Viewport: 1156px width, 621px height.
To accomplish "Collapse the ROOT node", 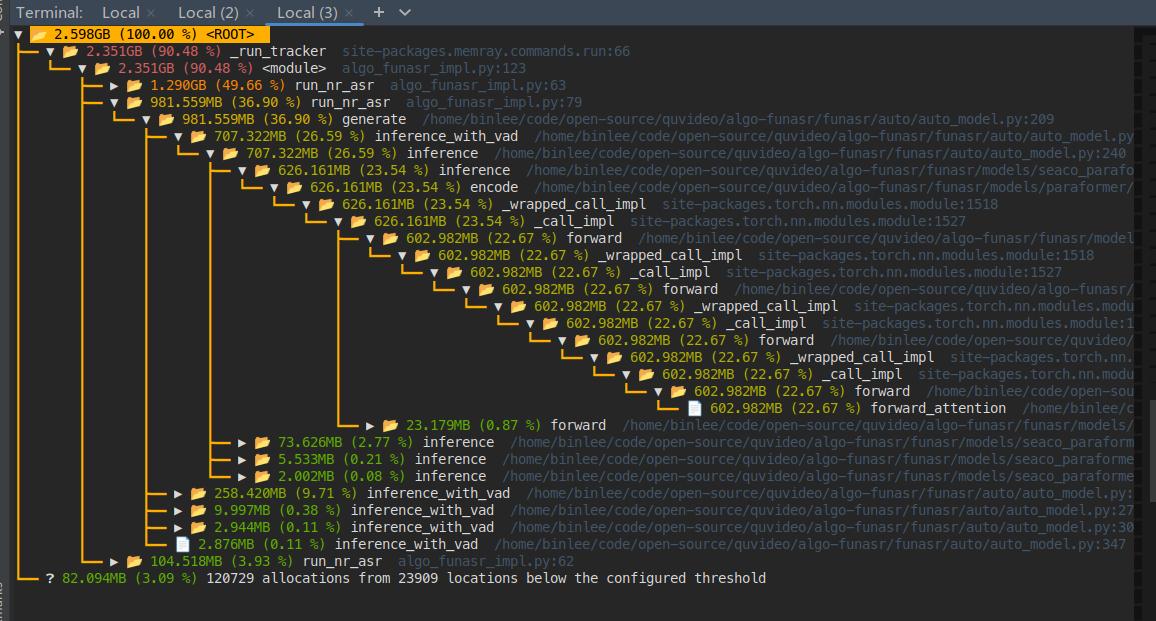I will (18, 35).
